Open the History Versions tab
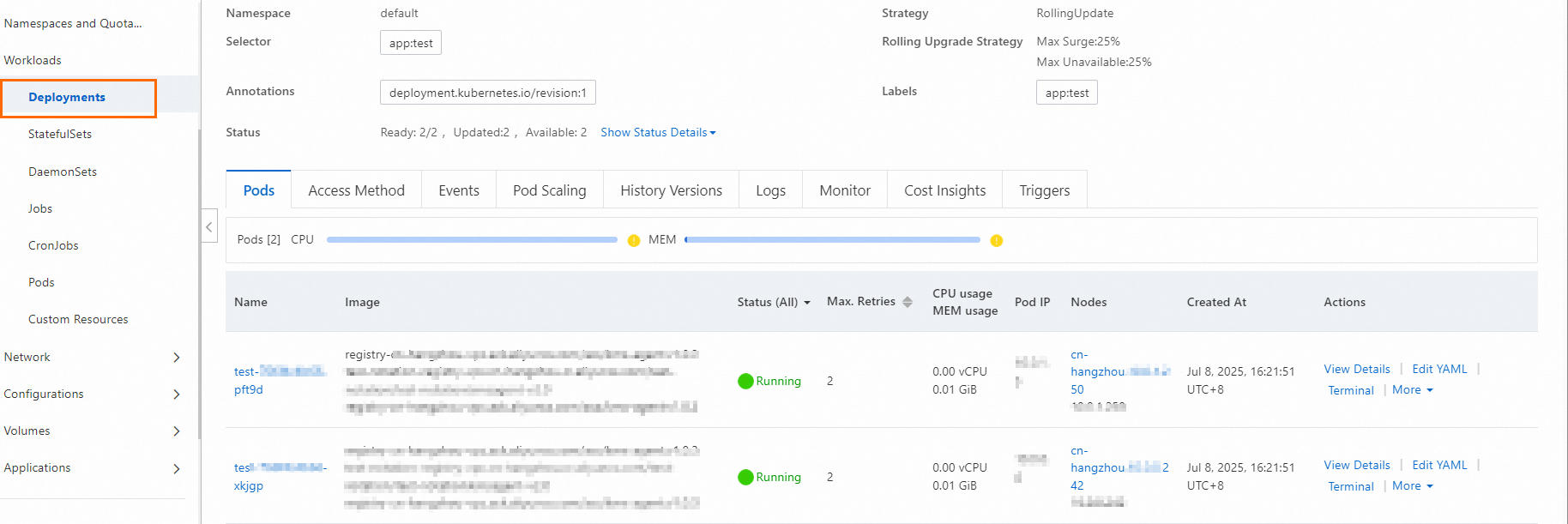Screen dimensions: 1568x524 pos(671,190)
